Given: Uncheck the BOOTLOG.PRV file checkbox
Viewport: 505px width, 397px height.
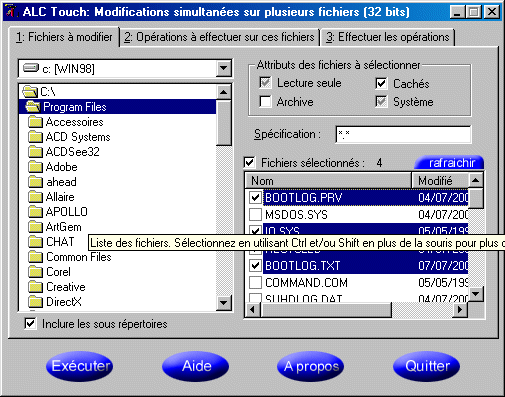Looking at the screenshot, I should click(255, 198).
